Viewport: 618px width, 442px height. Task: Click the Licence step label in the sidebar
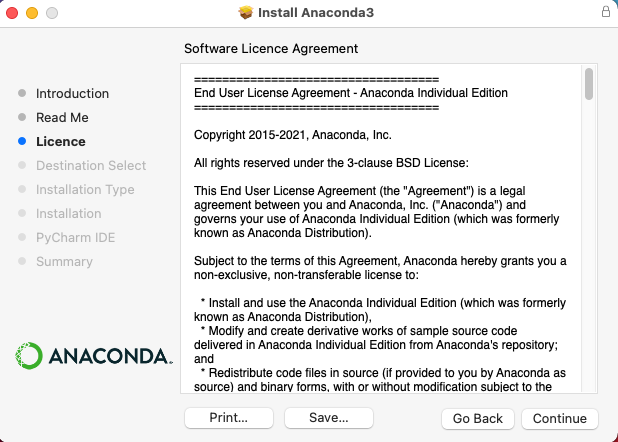[60, 142]
